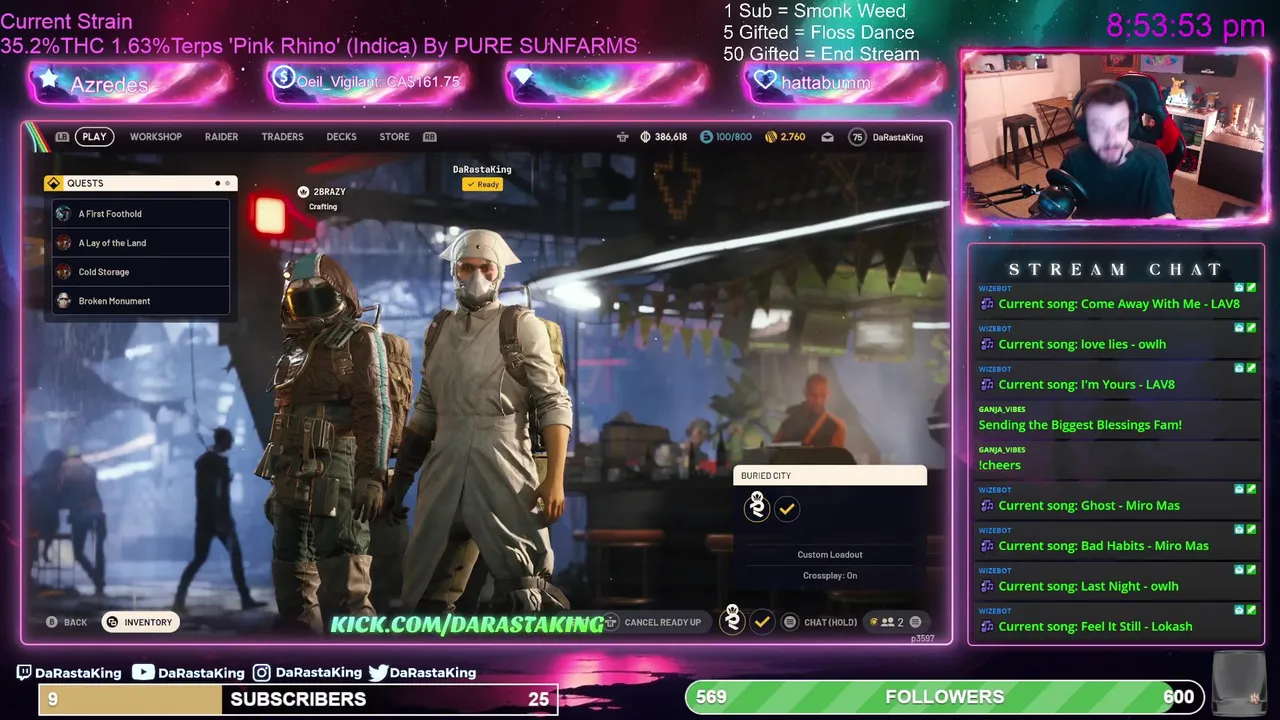Click green check badge on Last Night message
Viewport: 1280px width, 720px height.
[1251, 570]
